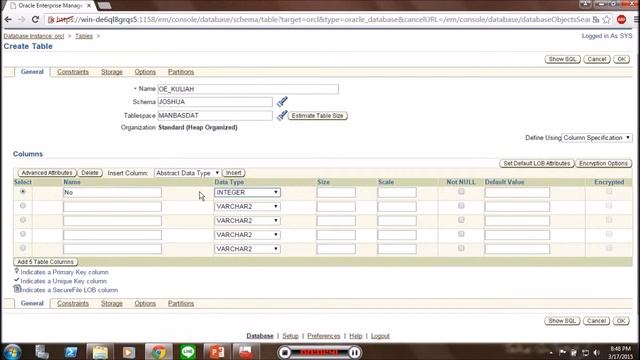Check Not NULL for the No column

pos(461,191)
